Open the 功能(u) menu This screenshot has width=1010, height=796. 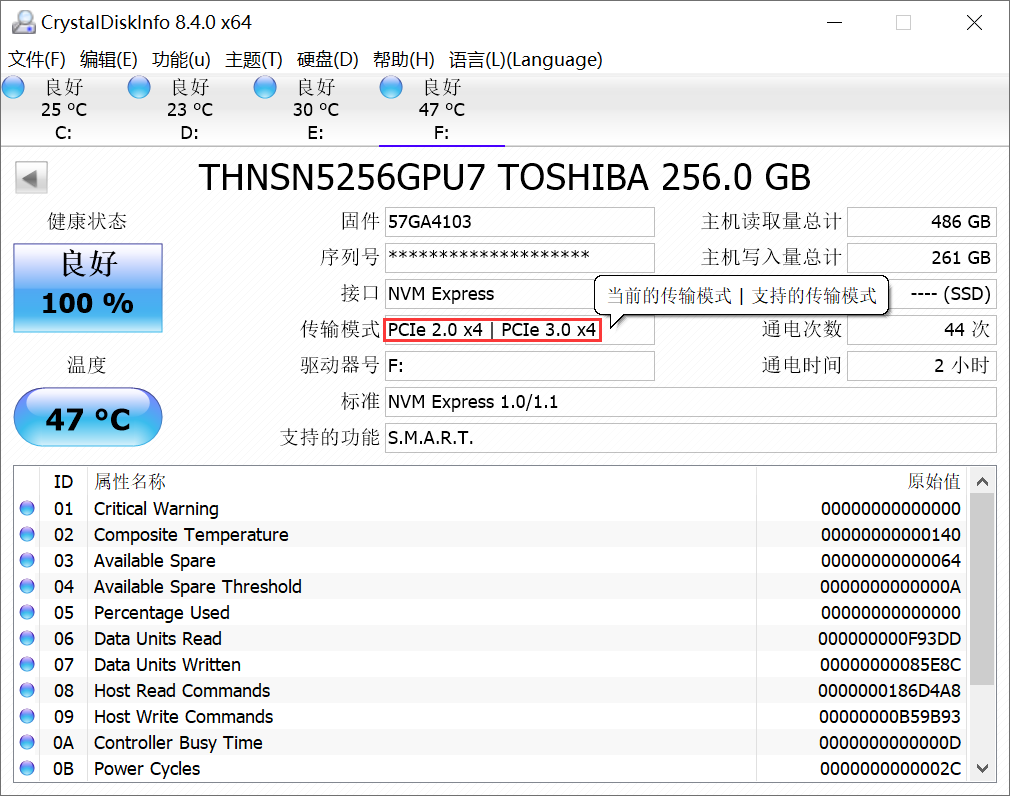pyautogui.click(x=181, y=60)
